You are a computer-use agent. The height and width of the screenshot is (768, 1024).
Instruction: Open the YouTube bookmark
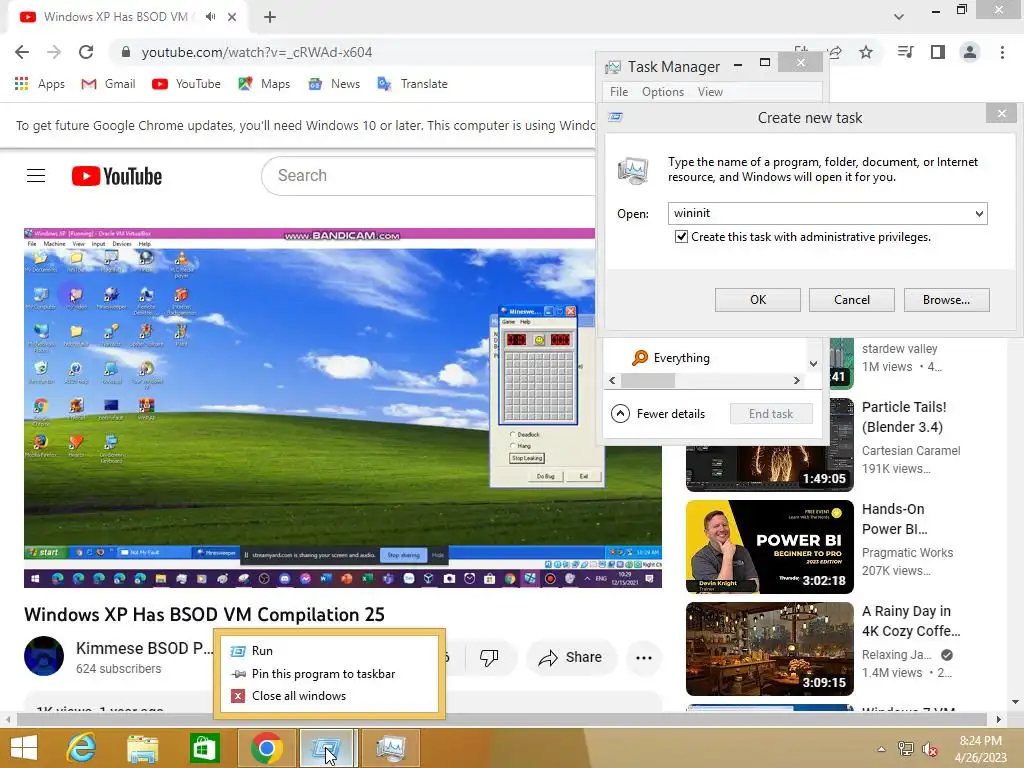[186, 84]
